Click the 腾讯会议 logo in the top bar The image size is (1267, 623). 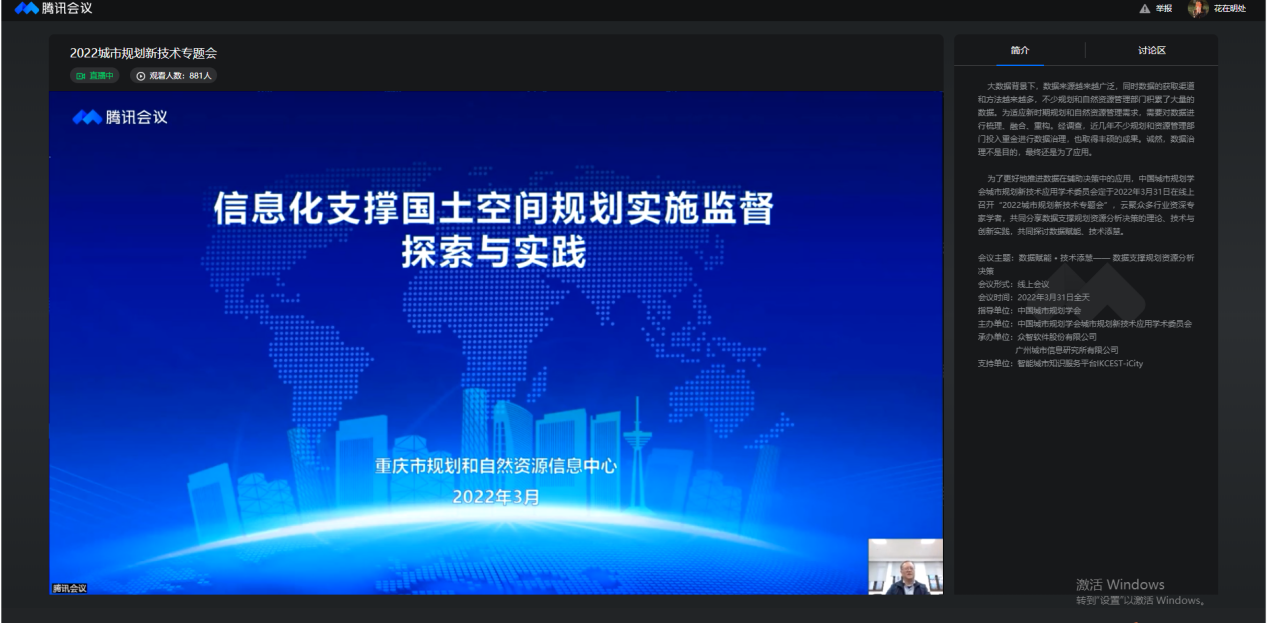click(40, 11)
